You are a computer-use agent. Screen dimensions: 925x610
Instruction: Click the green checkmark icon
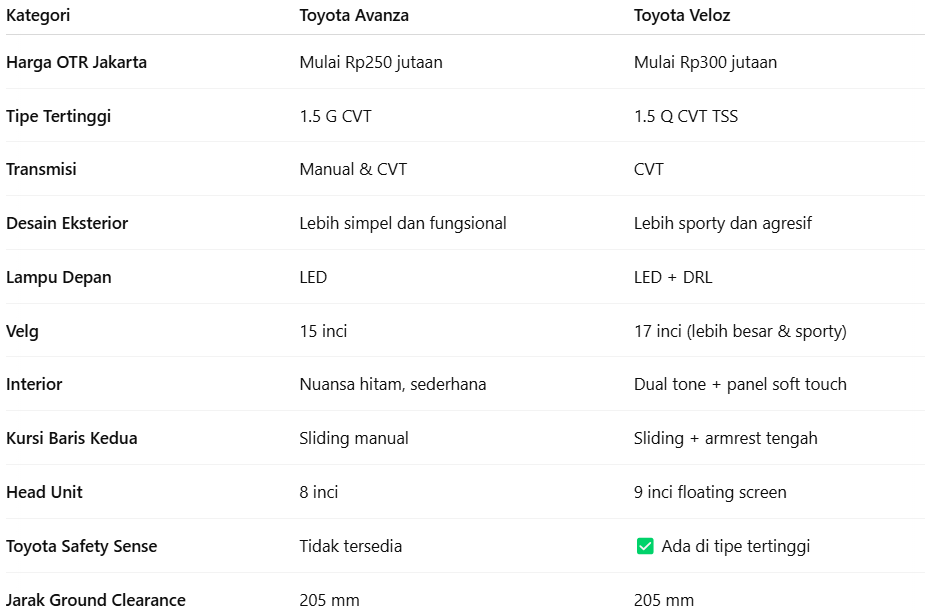click(645, 546)
